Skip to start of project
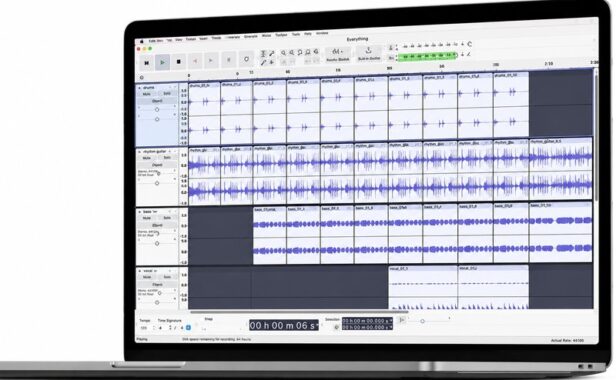Viewport: 616px width, 380px height. [x=195, y=61]
